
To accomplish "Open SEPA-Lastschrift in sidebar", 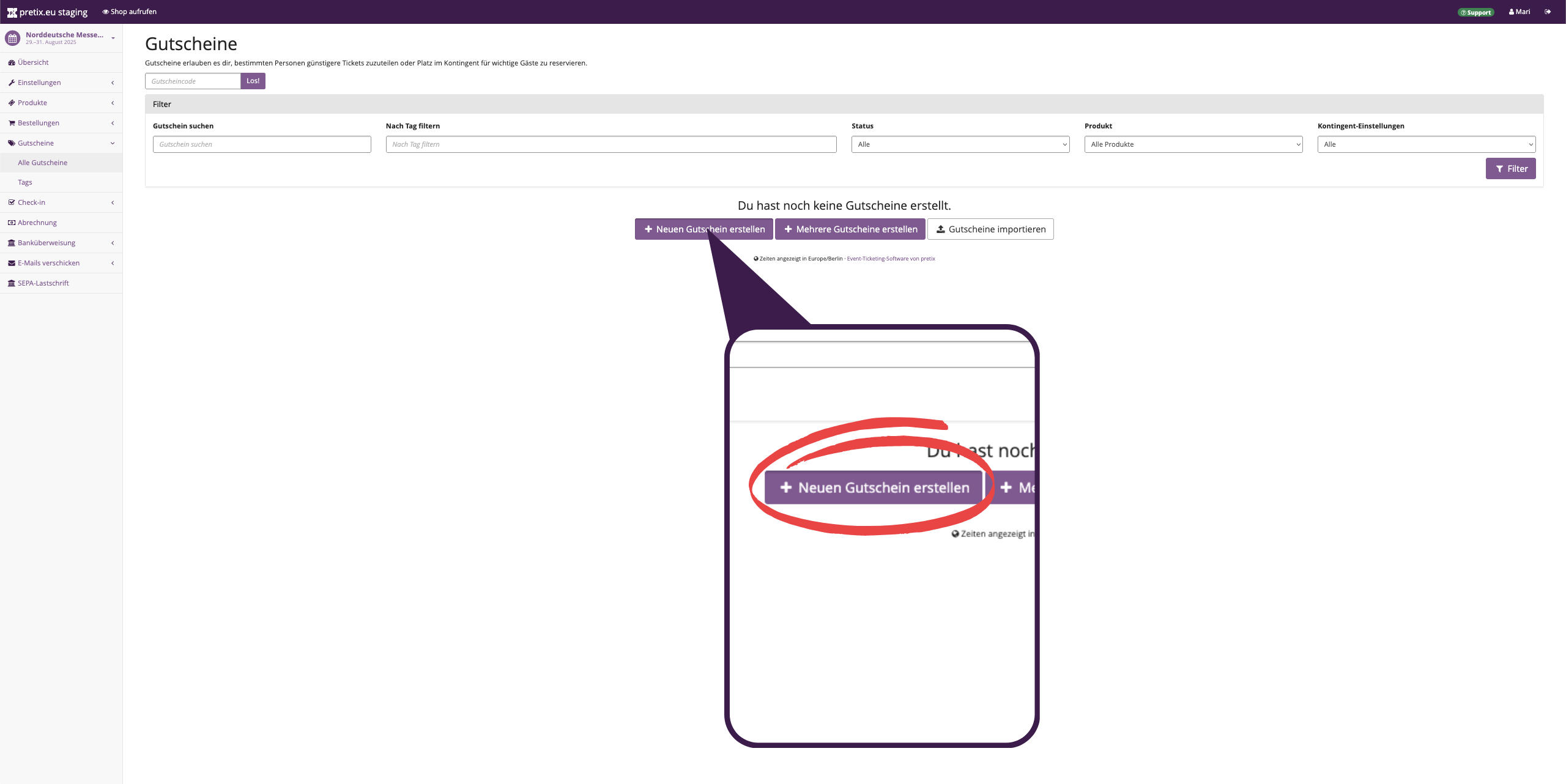I will coord(43,283).
